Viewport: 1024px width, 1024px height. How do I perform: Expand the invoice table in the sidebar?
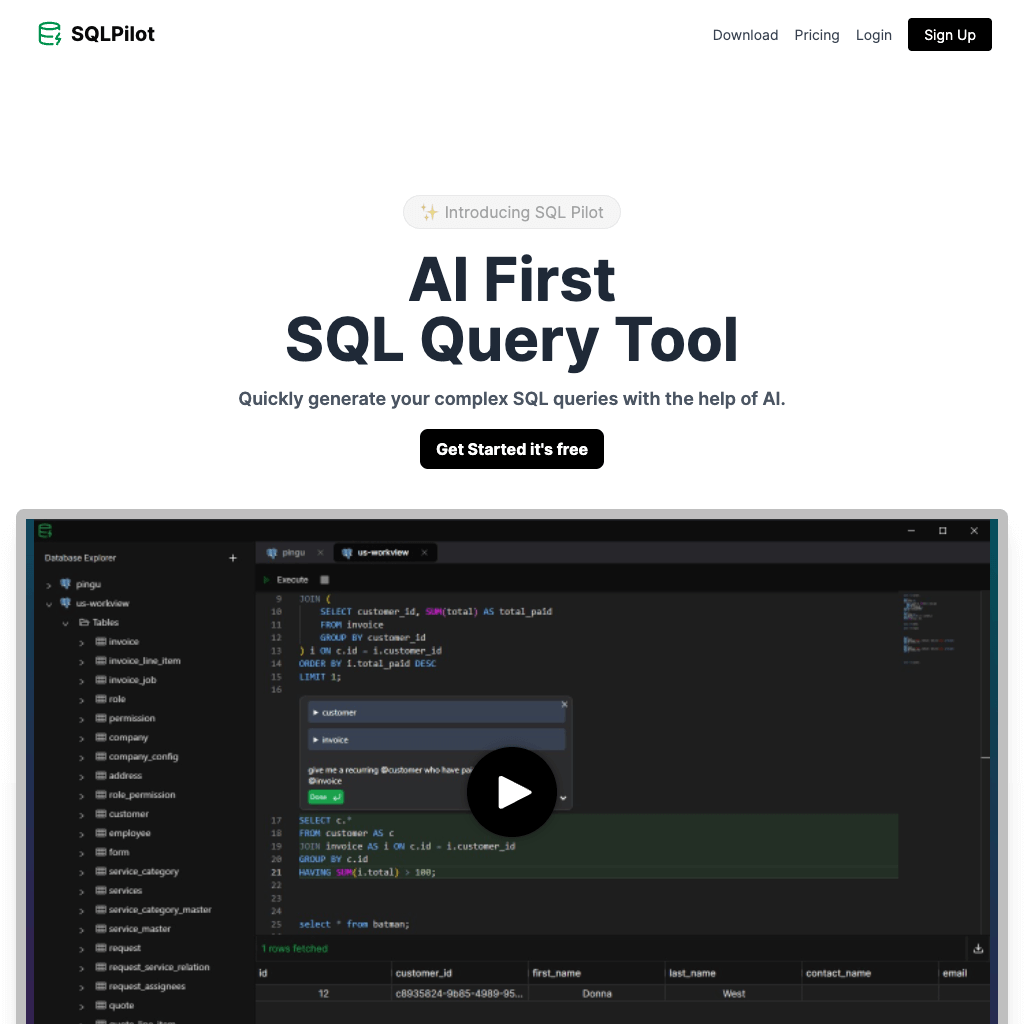(x=81, y=641)
